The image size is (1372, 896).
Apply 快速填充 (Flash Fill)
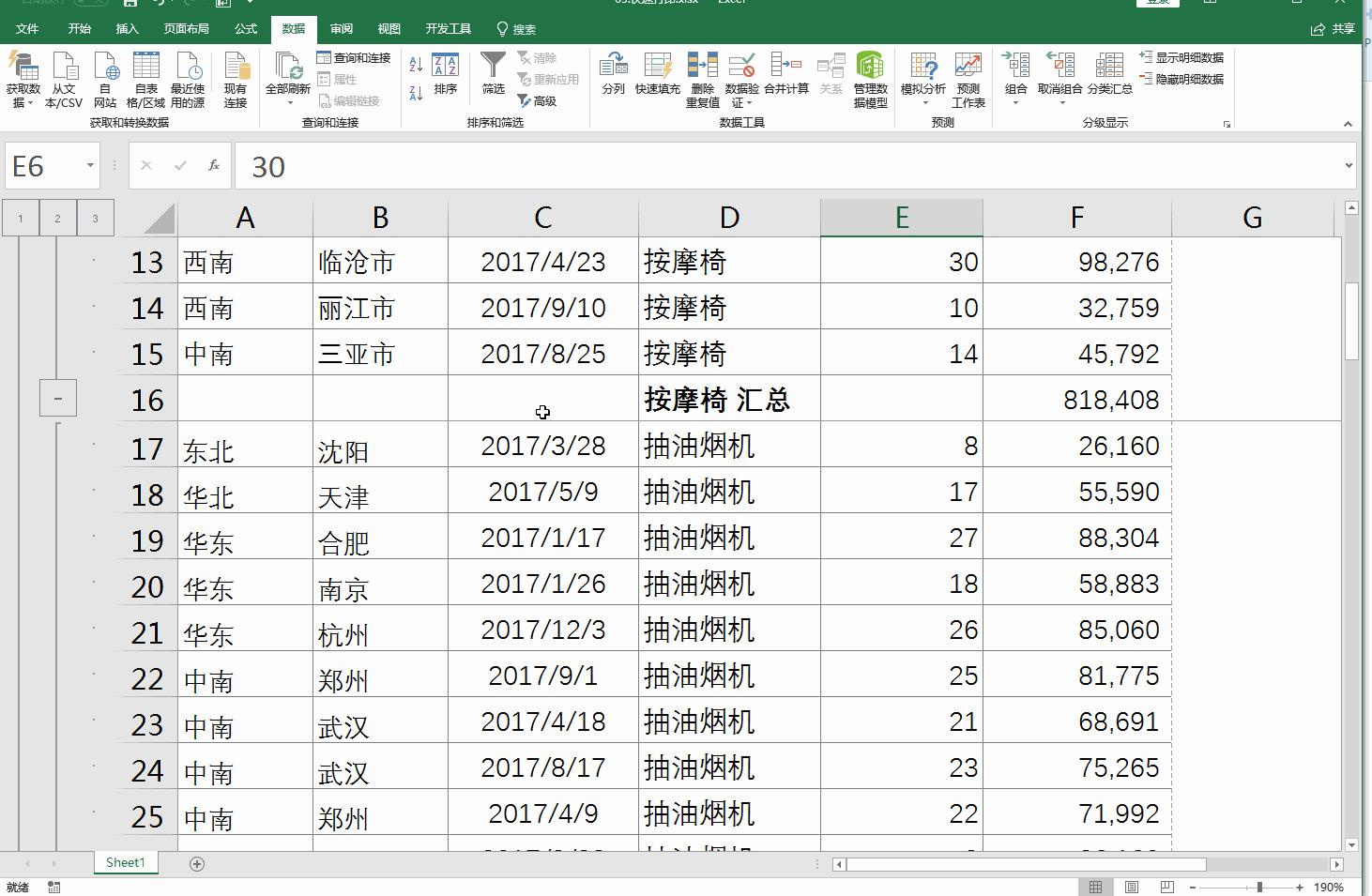tap(659, 79)
